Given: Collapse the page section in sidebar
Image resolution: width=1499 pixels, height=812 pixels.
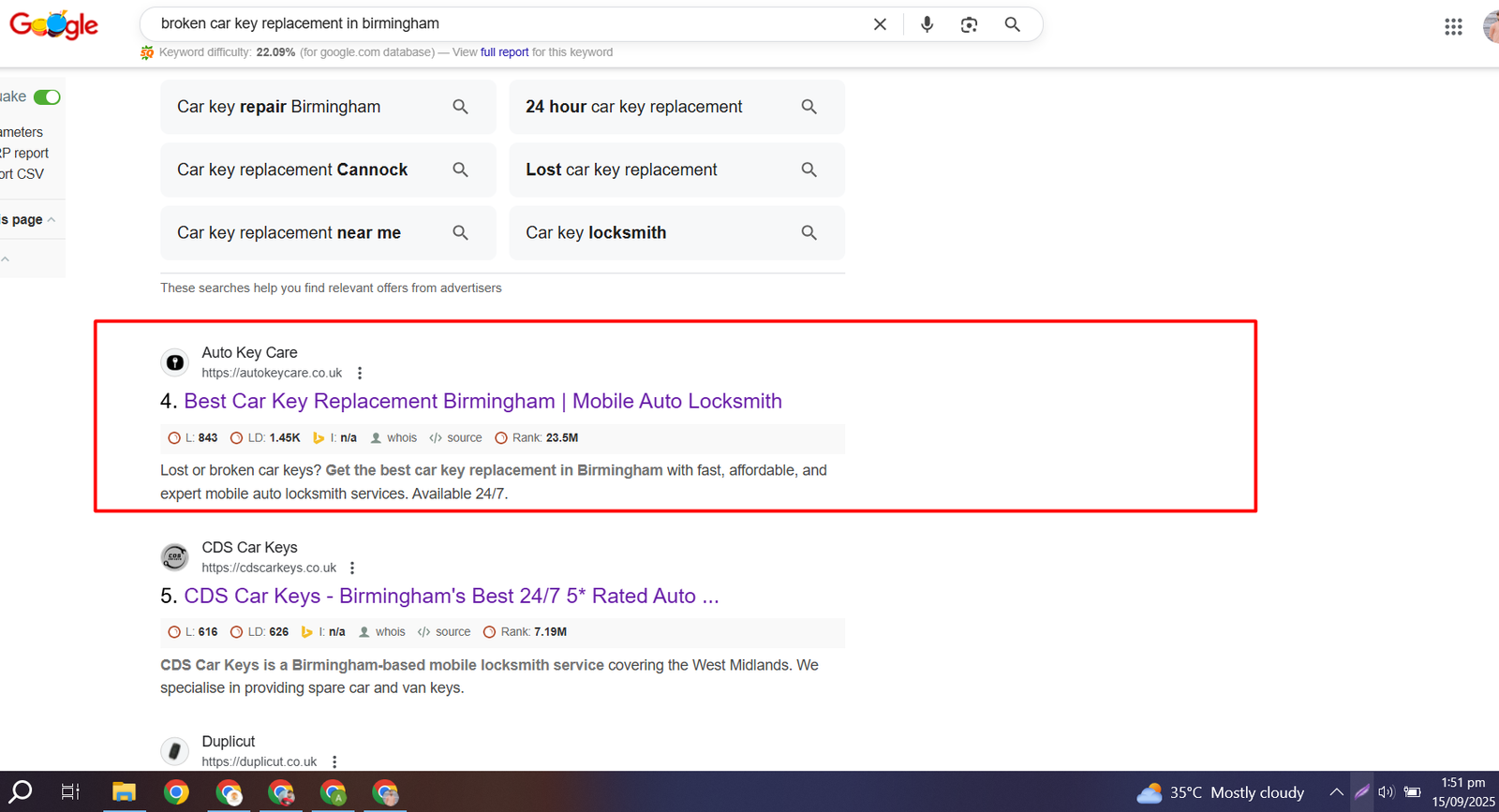Looking at the screenshot, I should pyautogui.click(x=51, y=220).
